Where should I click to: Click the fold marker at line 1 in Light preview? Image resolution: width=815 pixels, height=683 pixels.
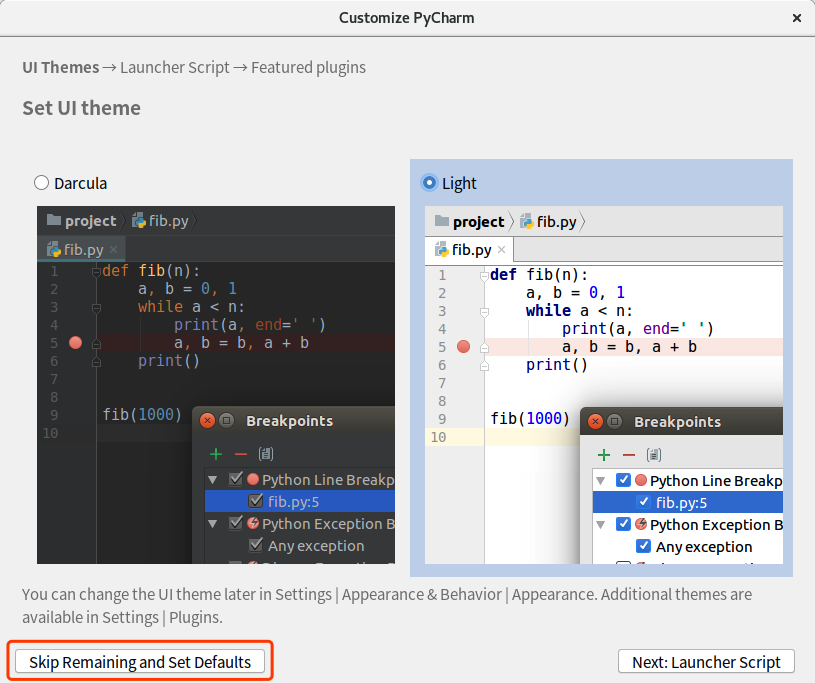(484, 276)
